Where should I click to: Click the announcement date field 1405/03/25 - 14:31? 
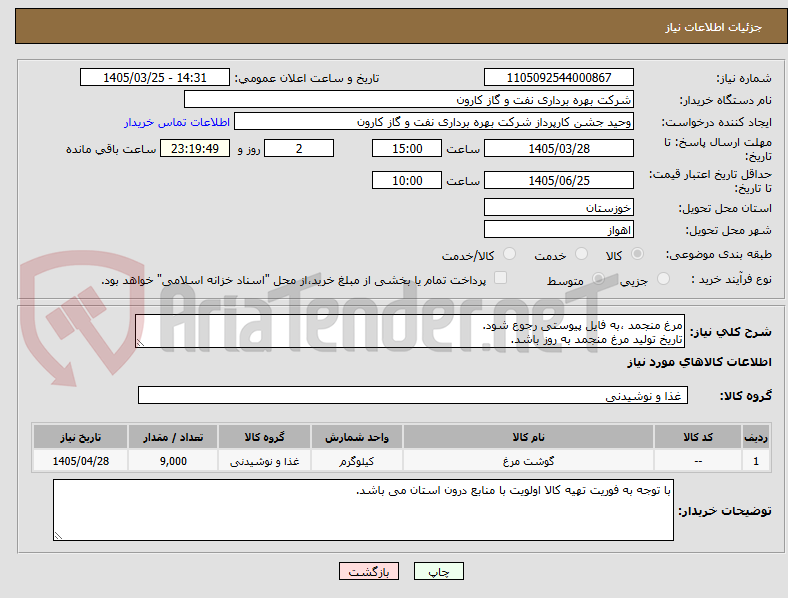coord(155,77)
